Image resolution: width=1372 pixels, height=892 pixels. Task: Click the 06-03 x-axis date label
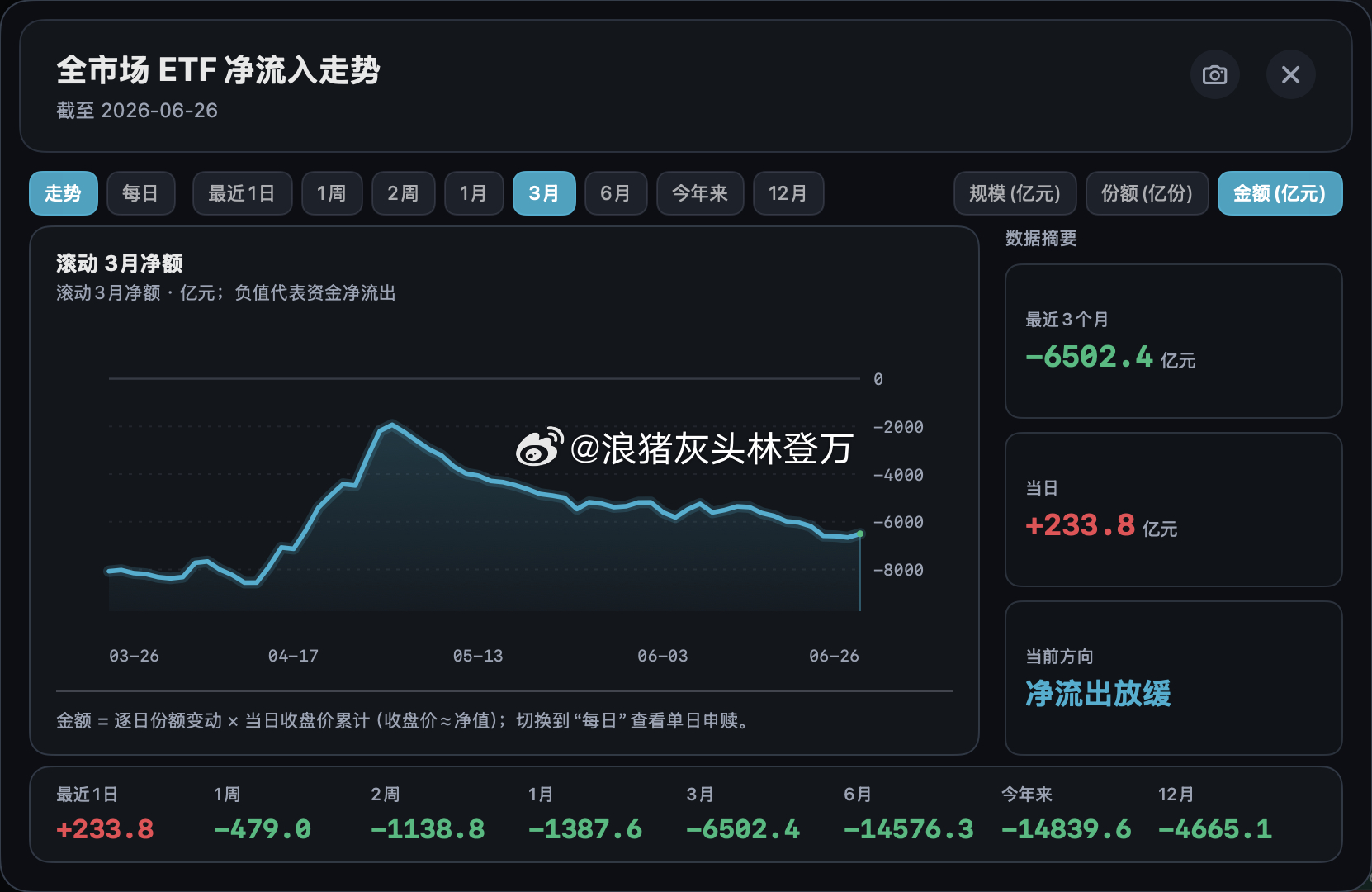pyautogui.click(x=663, y=656)
